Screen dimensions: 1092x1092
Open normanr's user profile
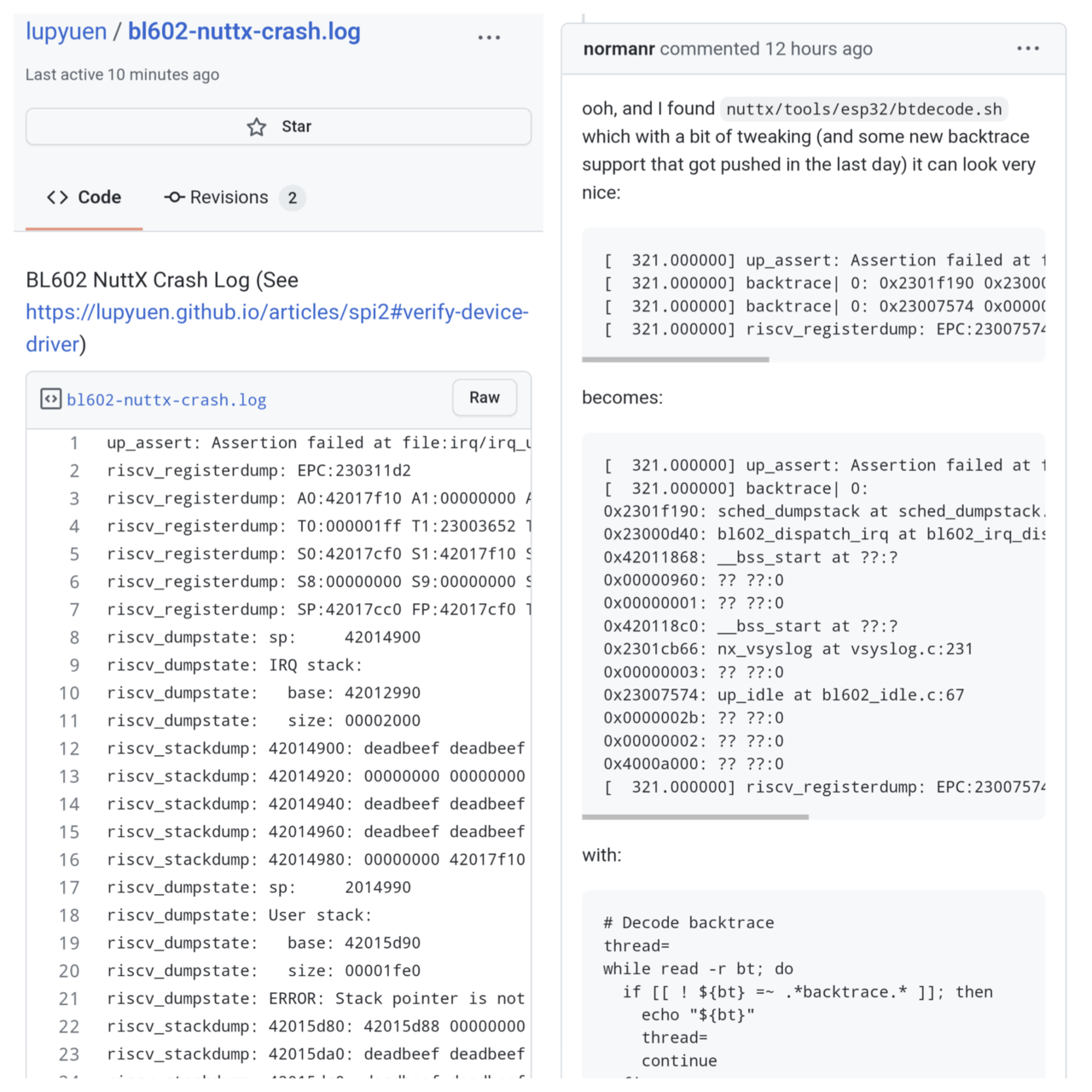tap(619, 49)
